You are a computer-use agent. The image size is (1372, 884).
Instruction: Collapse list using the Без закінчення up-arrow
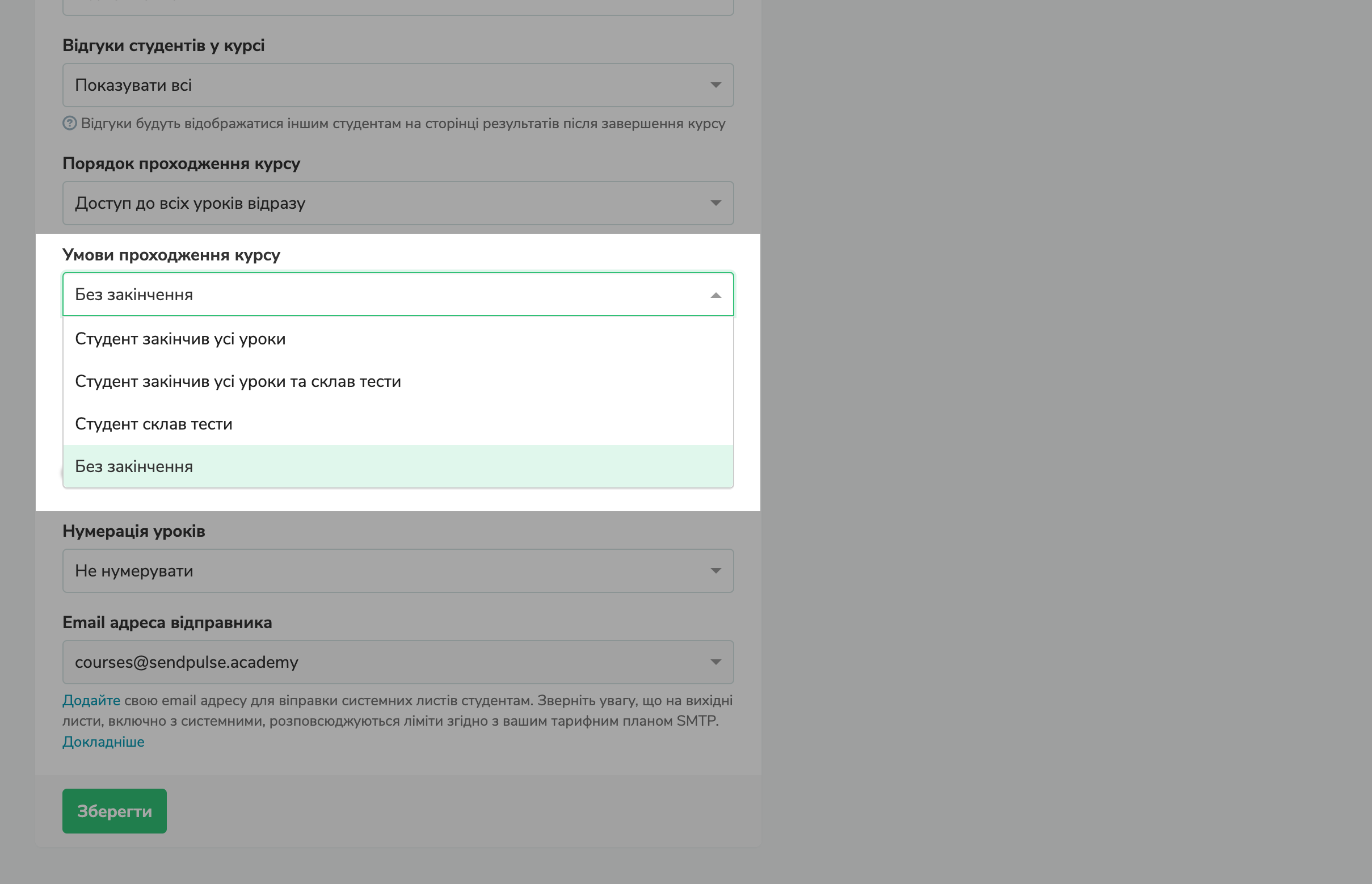tap(716, 295)
